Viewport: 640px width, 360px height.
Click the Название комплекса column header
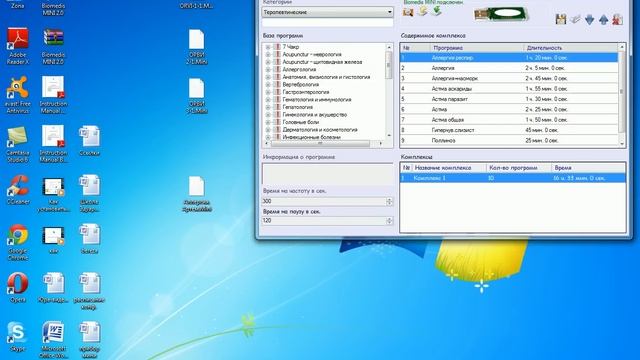[449, 168]
